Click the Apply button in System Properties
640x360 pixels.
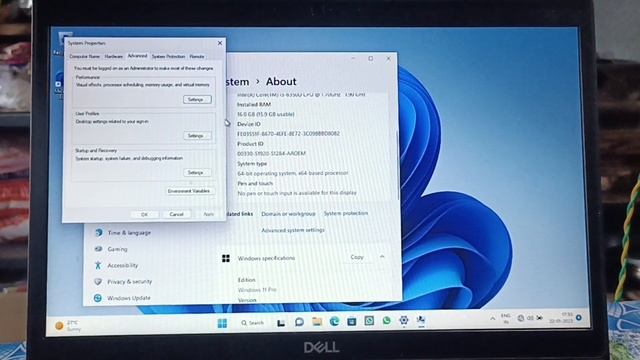pyautogui.click(x=208, y=214)
